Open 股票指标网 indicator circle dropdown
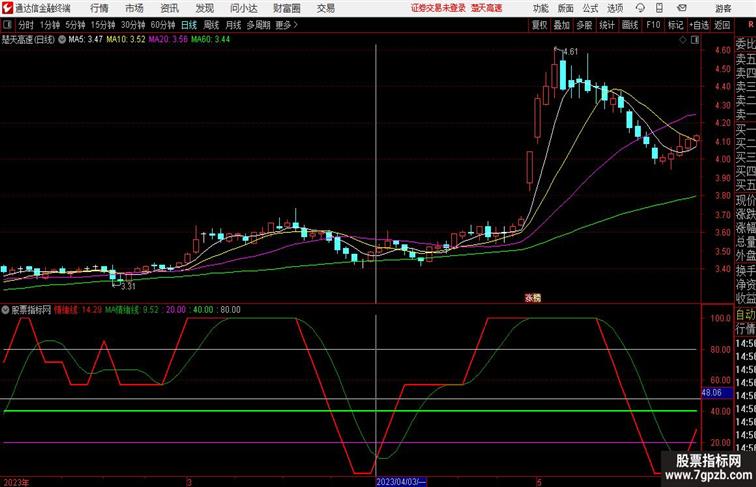Image resolution: width=756 pixels, height=487 pixels. [x=5, y=310]
